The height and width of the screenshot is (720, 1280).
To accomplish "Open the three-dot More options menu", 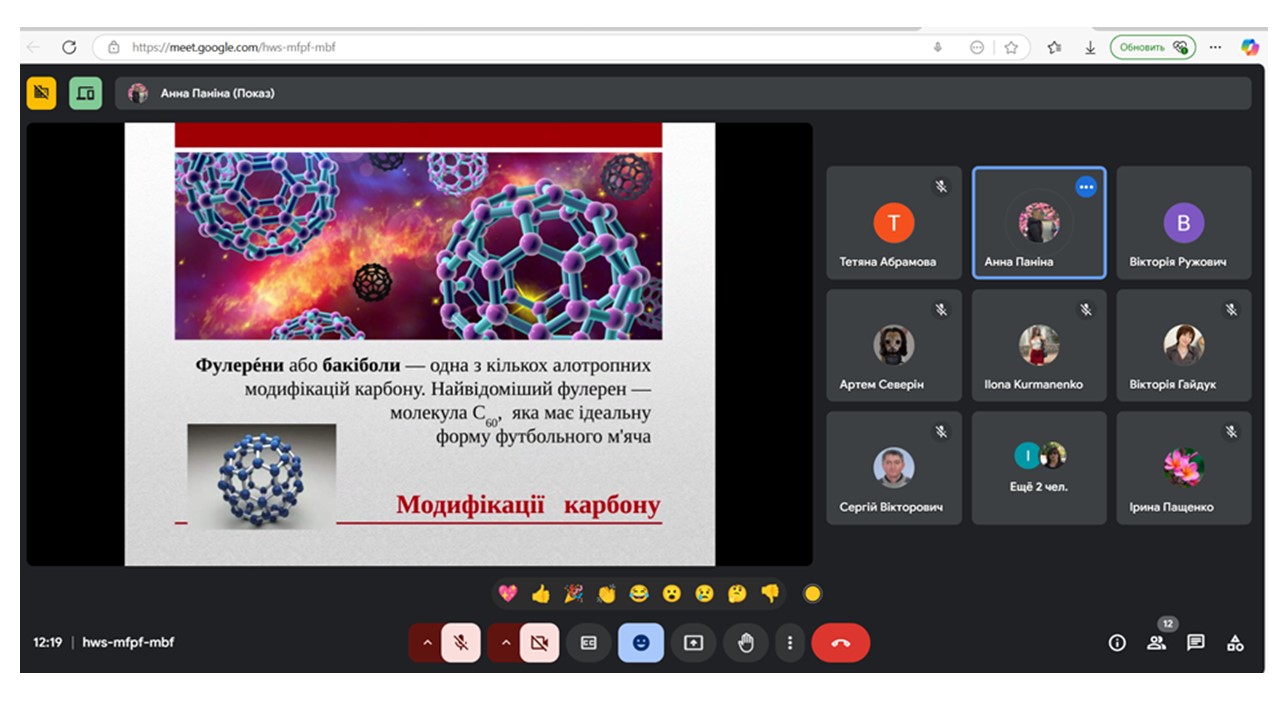I will [x=790, y=643].
